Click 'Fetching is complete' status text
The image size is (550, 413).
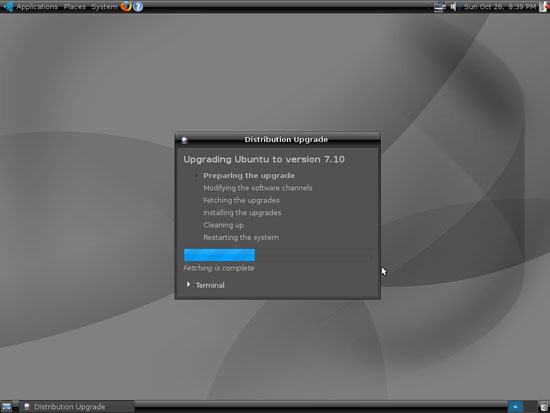coord(219,268)
